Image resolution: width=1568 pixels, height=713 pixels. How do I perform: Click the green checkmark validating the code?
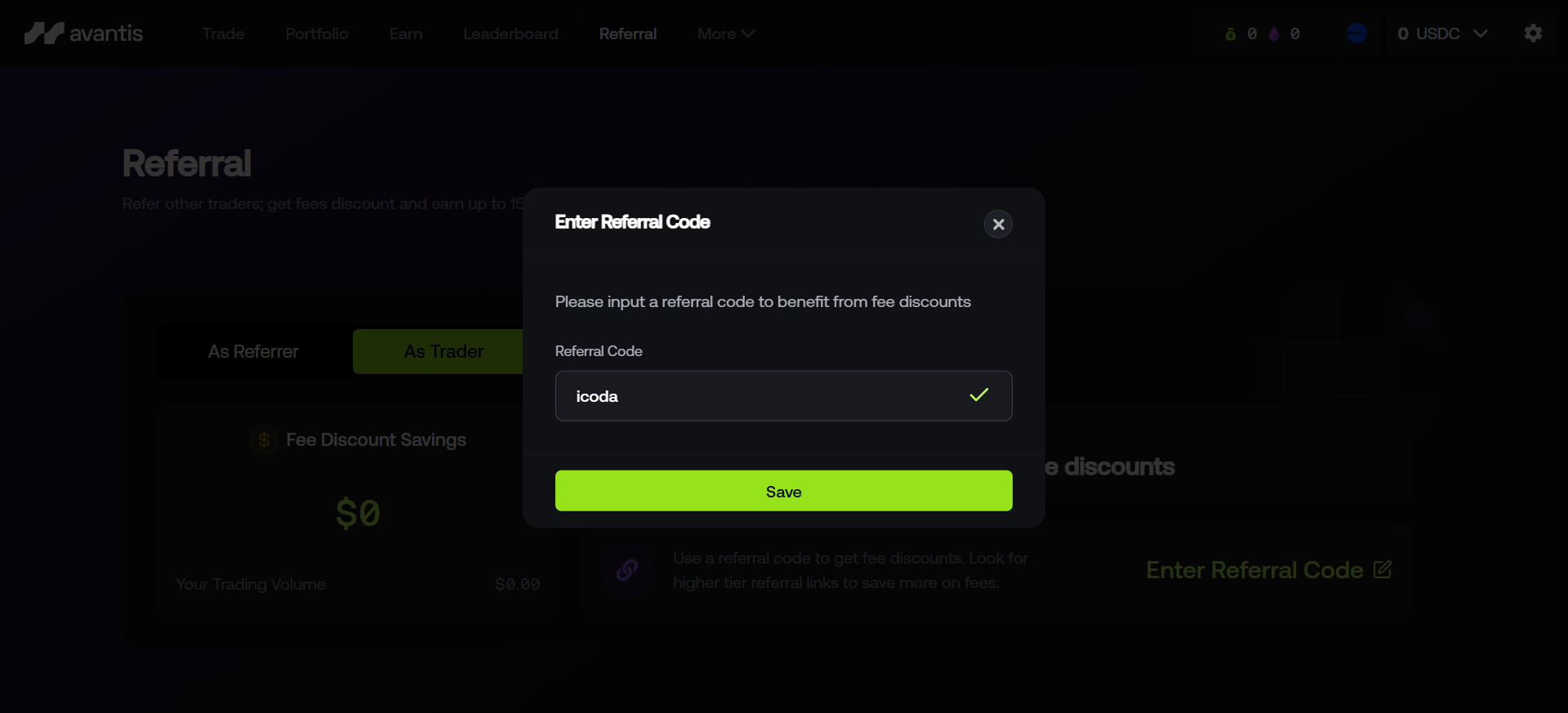point(979,395)
